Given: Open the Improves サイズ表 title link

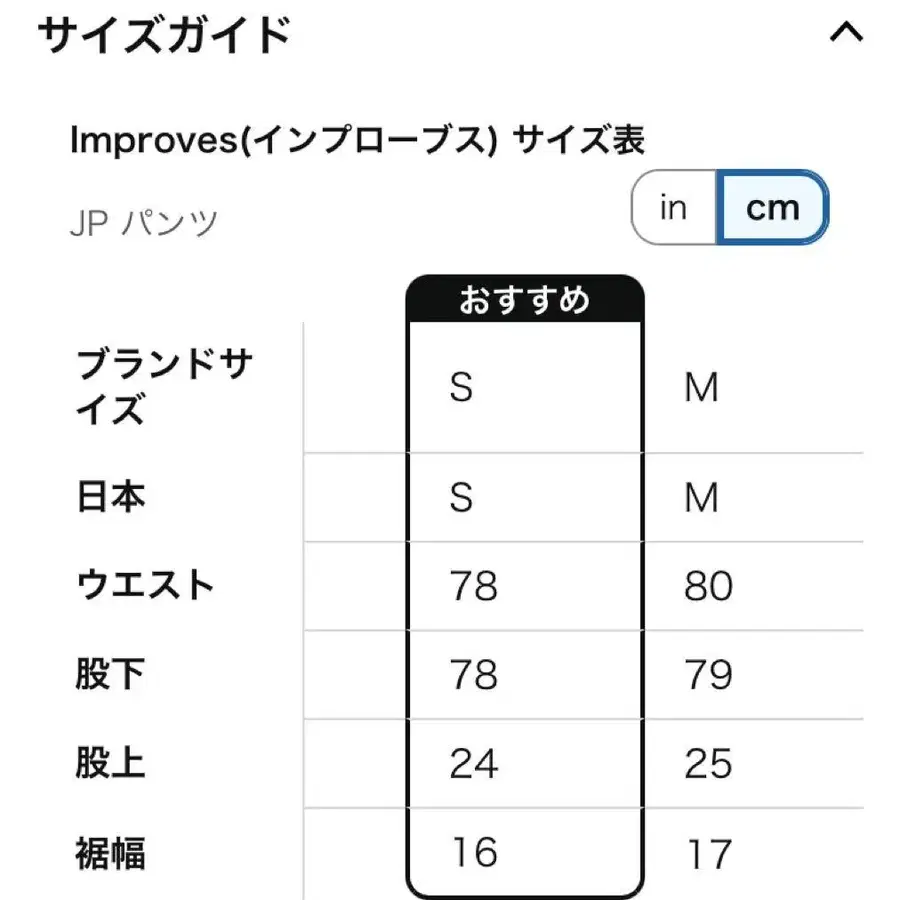Looking at the screenshot, I should coord(355,141).
